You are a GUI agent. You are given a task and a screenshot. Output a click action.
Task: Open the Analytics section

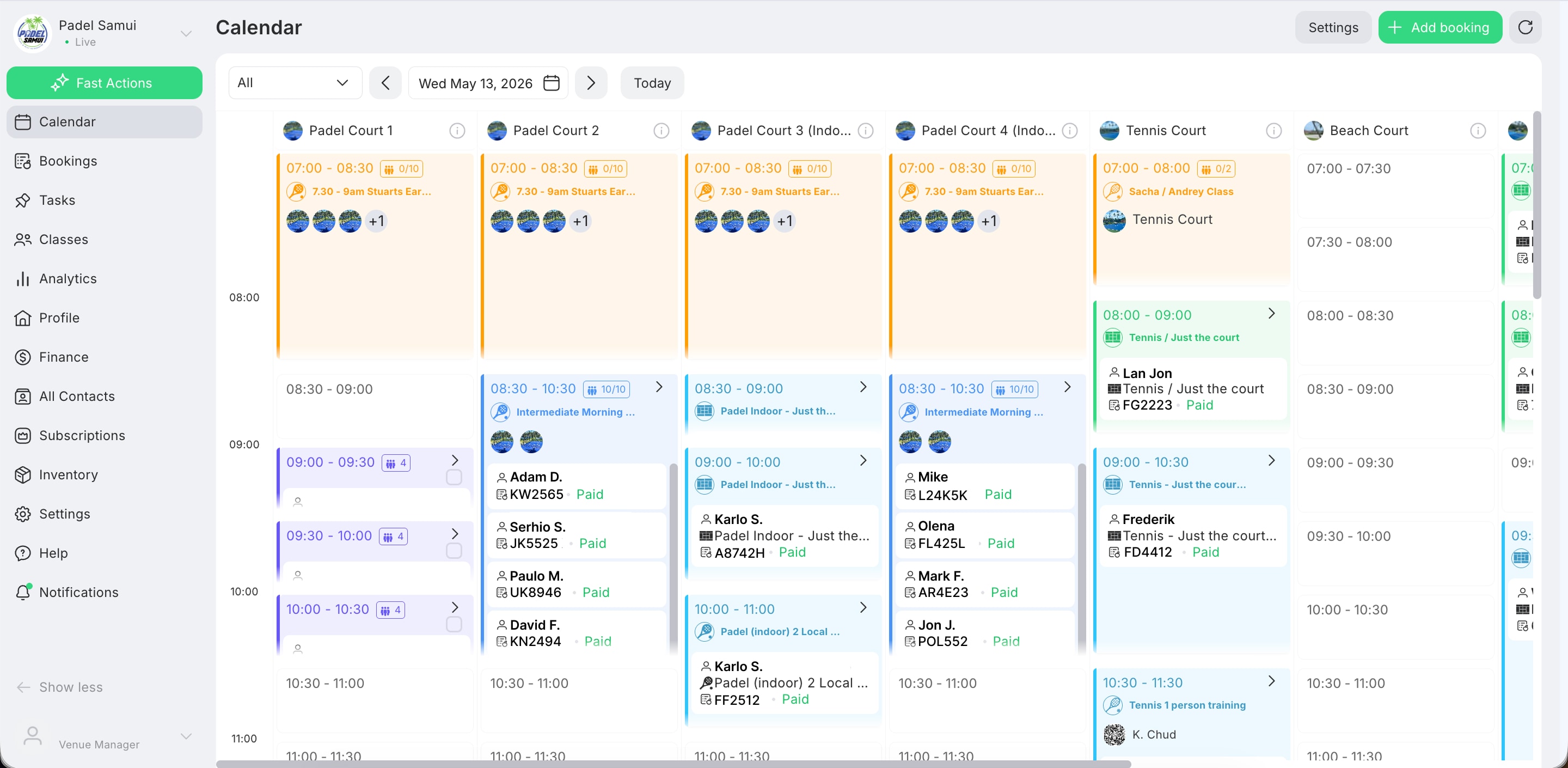pyautogui.click(x=105, y=279)
